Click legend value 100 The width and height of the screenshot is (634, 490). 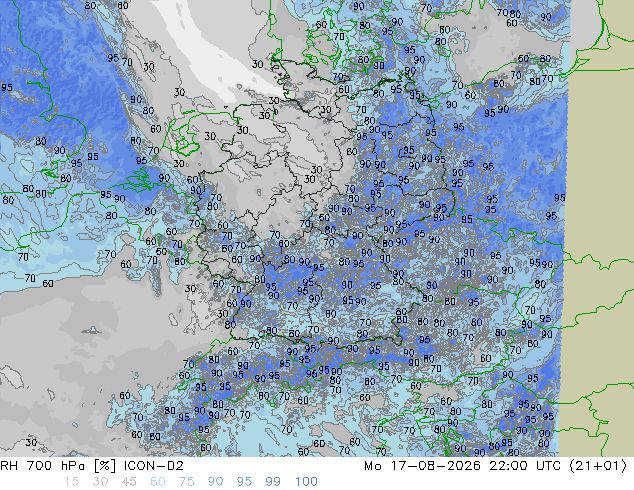[306, 482]
